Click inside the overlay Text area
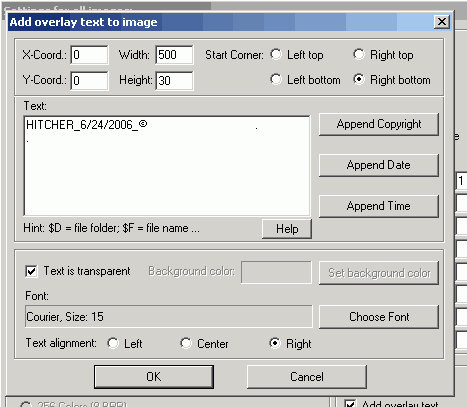 [x=167, y=166]
